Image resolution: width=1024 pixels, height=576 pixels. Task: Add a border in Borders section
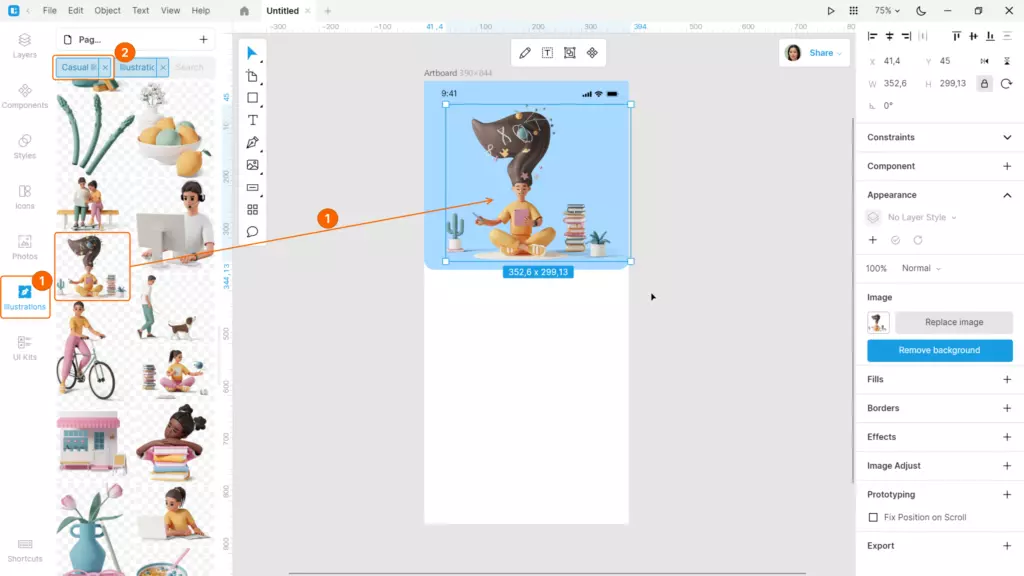coord(1007,408)
